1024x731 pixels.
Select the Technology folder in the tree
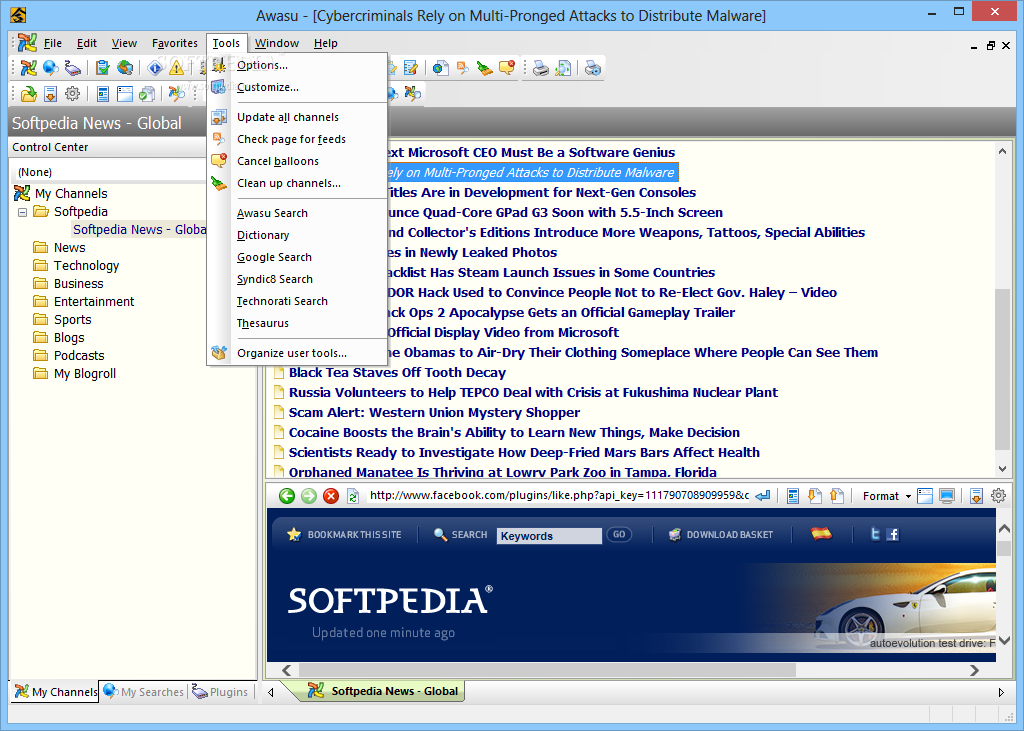point(86,266)
